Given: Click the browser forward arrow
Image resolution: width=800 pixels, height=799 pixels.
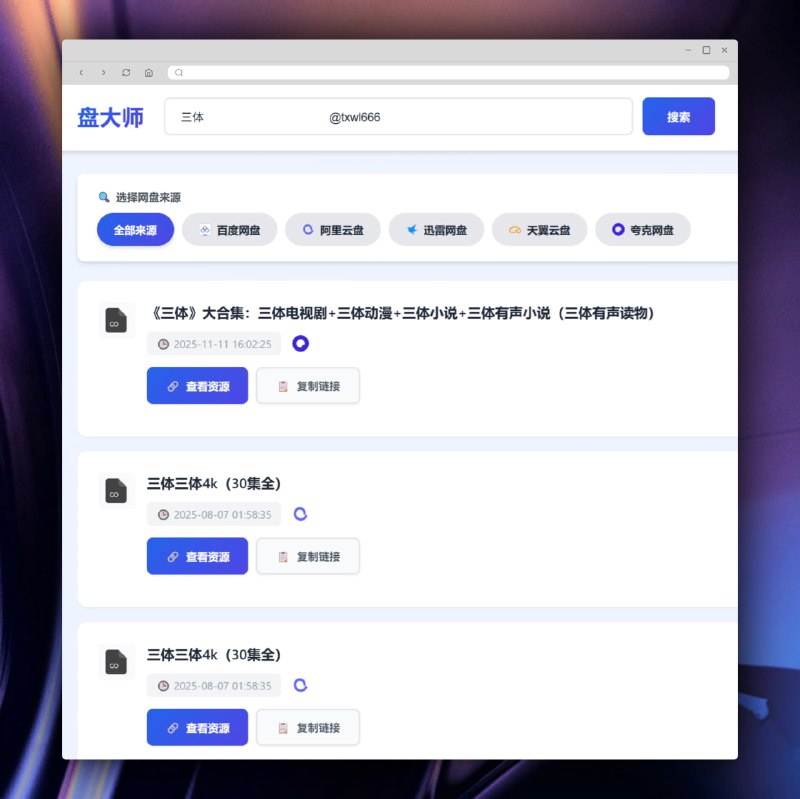Looking at the screenshot, I should (104, 72).
